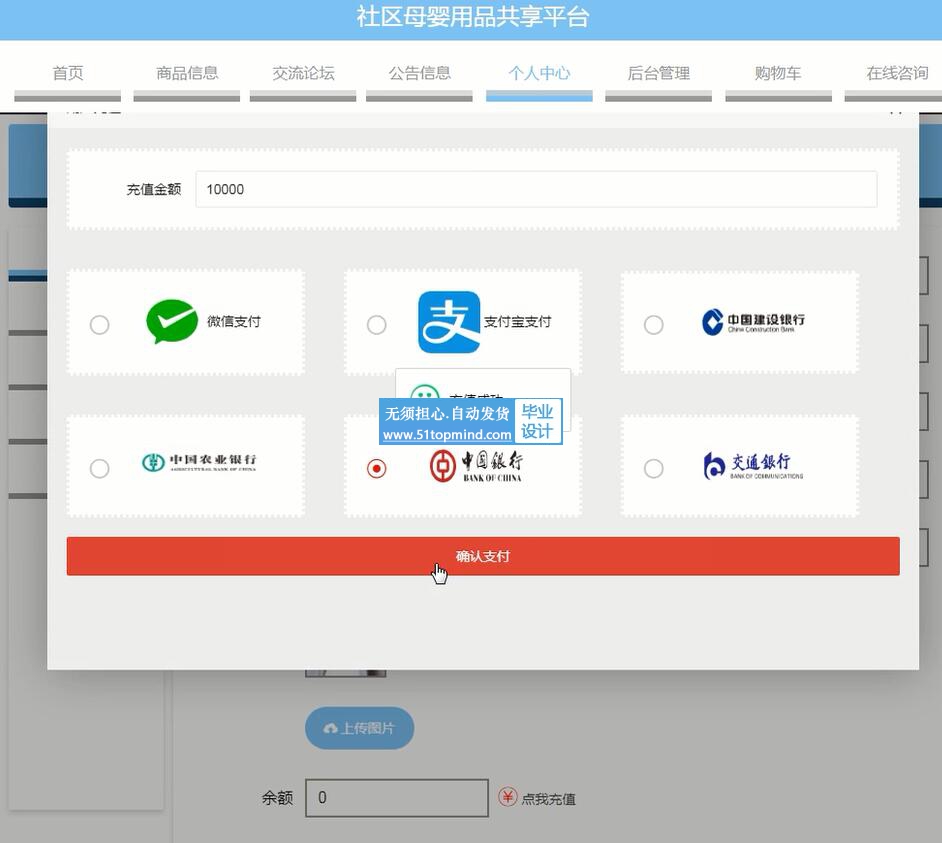
Task: Click the China Construction Bank logo
Action: tap(753, 322)
